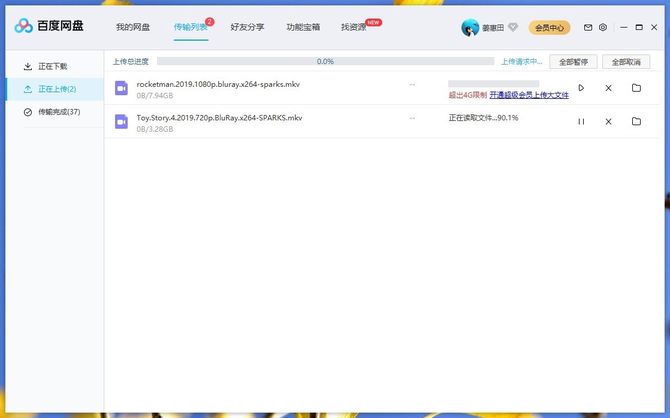
Task: Cancel the Toy Story upload with X icon
Action: tap(608, 122)
